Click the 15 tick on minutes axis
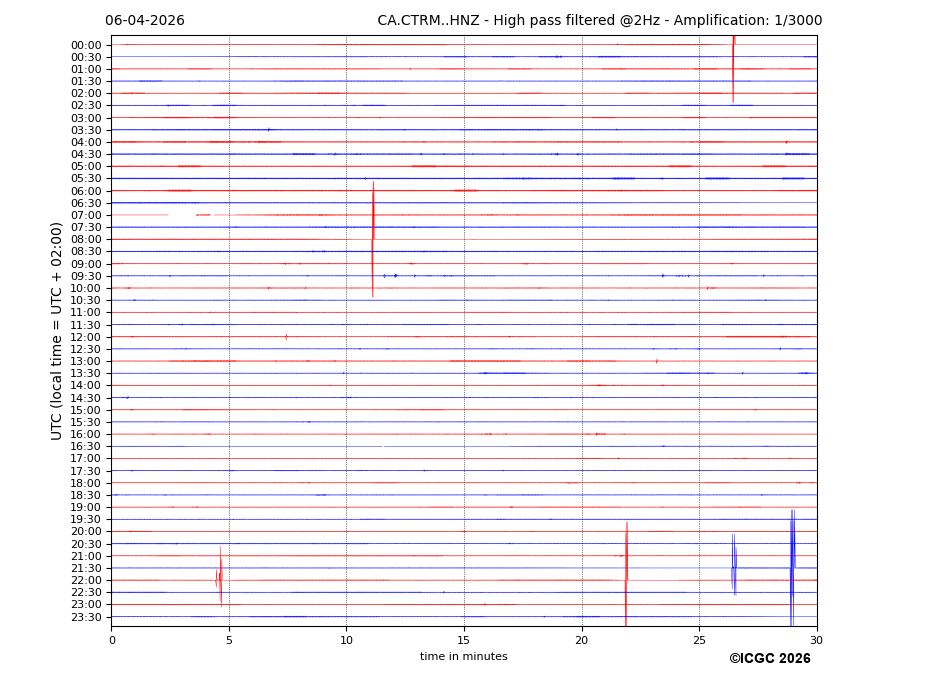This screenshot has height=696, width=927. (x=464, y=640)
